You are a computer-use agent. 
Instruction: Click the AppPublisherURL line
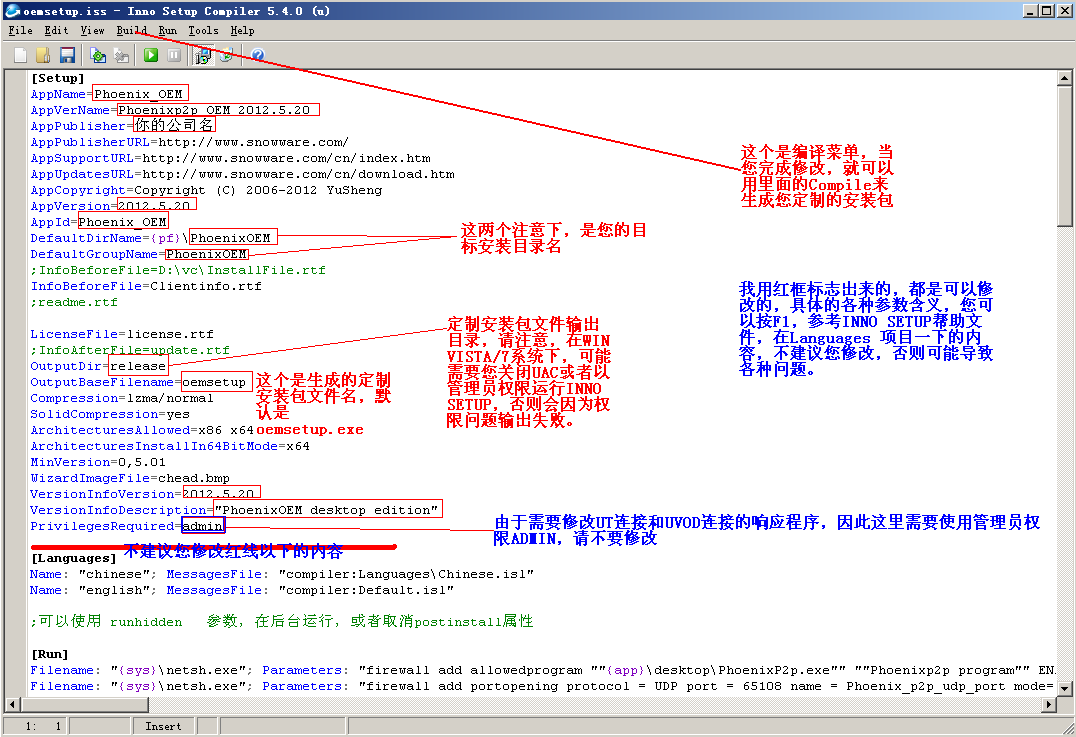pos(189,142)
